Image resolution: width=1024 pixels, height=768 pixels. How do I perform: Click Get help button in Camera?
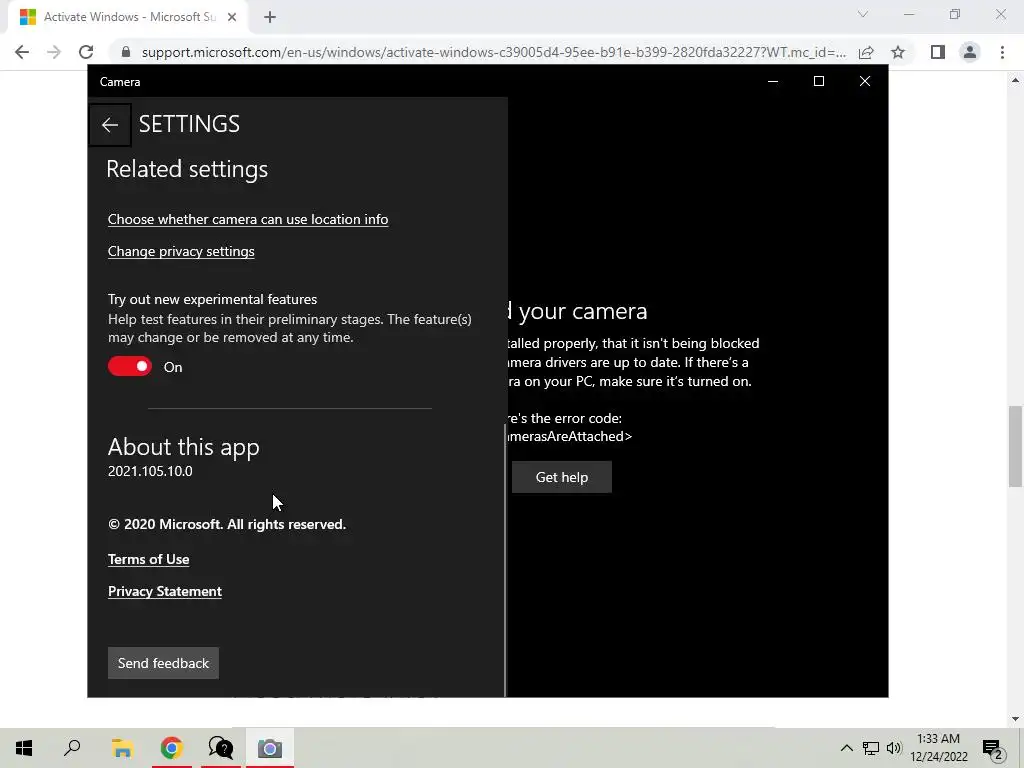click(562, 477)
